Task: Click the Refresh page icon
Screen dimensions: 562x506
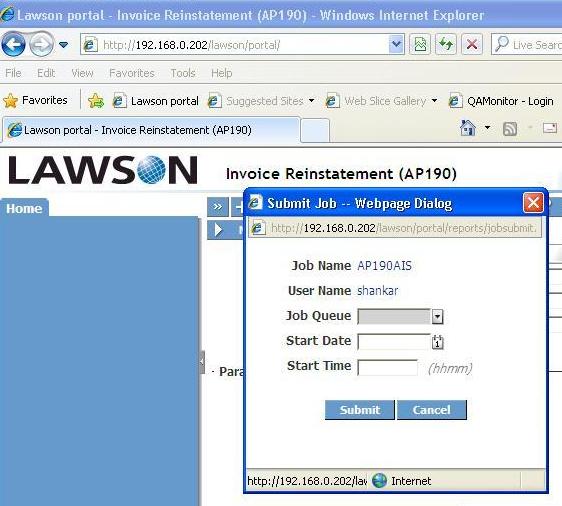Action: [446, 44]
